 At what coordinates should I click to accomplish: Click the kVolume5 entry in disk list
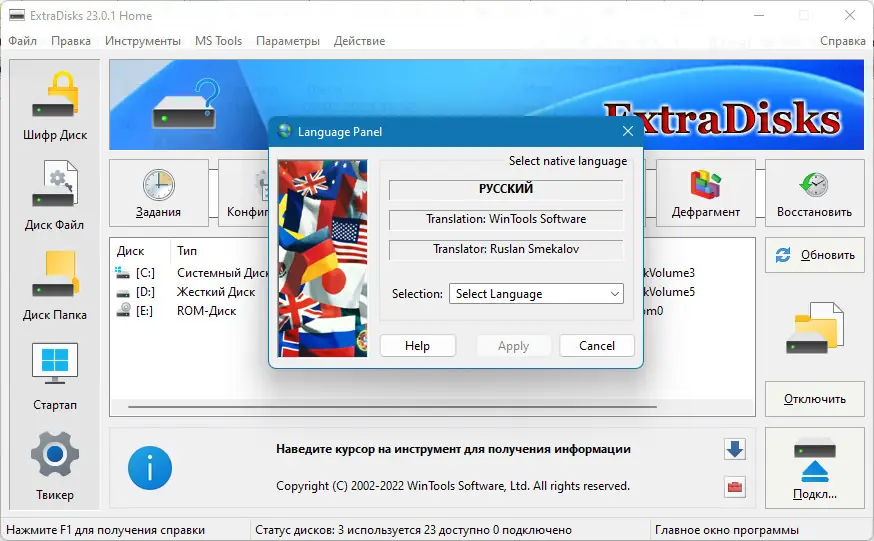tap(669, 292)
